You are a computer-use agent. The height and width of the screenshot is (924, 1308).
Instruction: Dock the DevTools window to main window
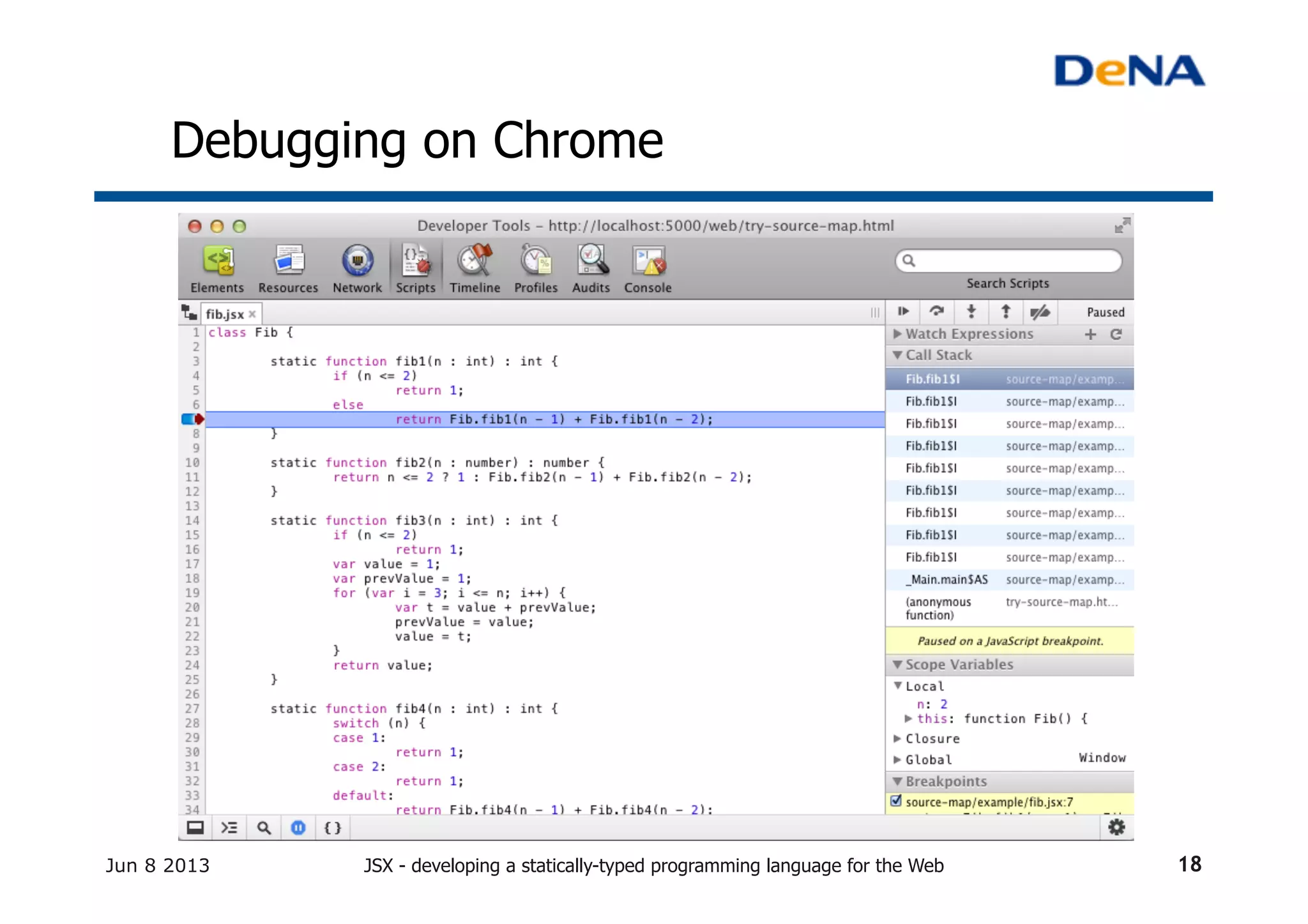(195, 828)
